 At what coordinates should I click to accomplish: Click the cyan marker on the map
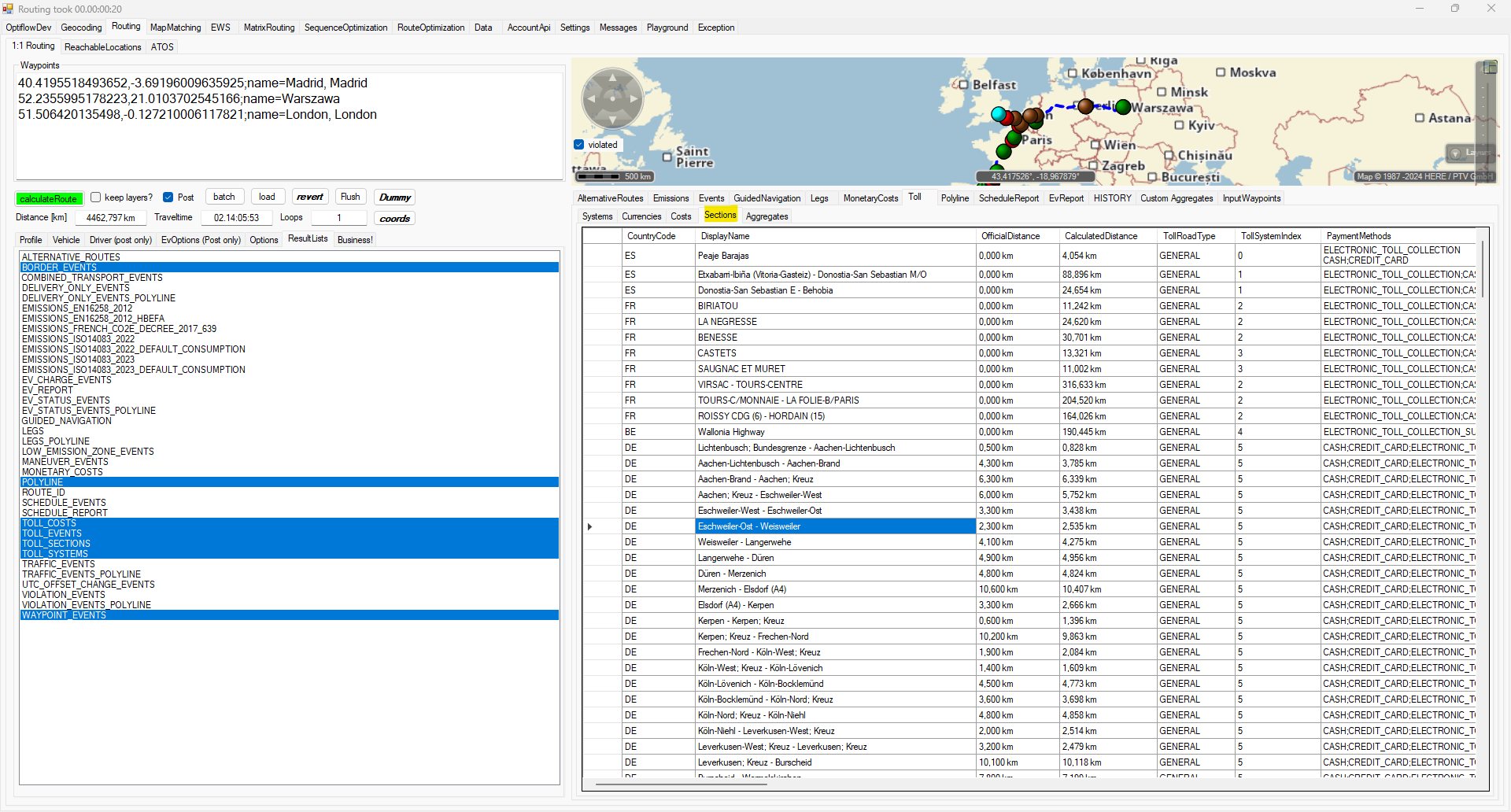pos(999,114)
